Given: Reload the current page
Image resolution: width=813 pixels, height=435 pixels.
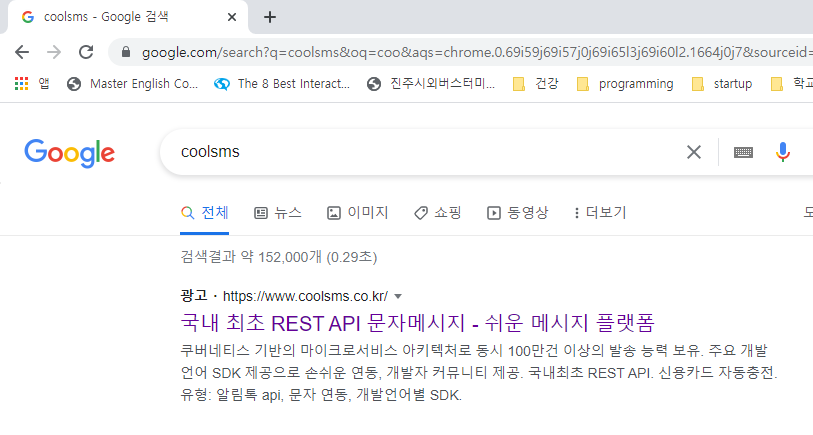Looking at the screenshot, I should 86,52.
